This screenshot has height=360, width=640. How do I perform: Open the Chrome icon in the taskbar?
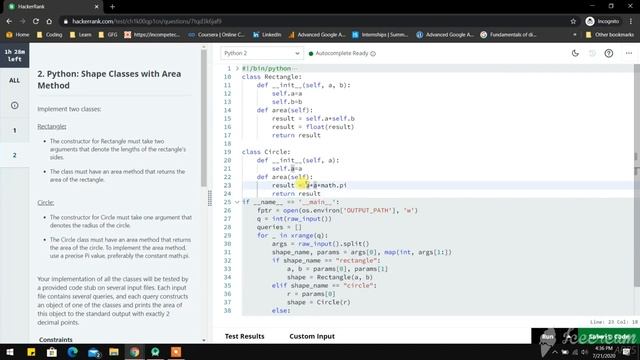134,352
